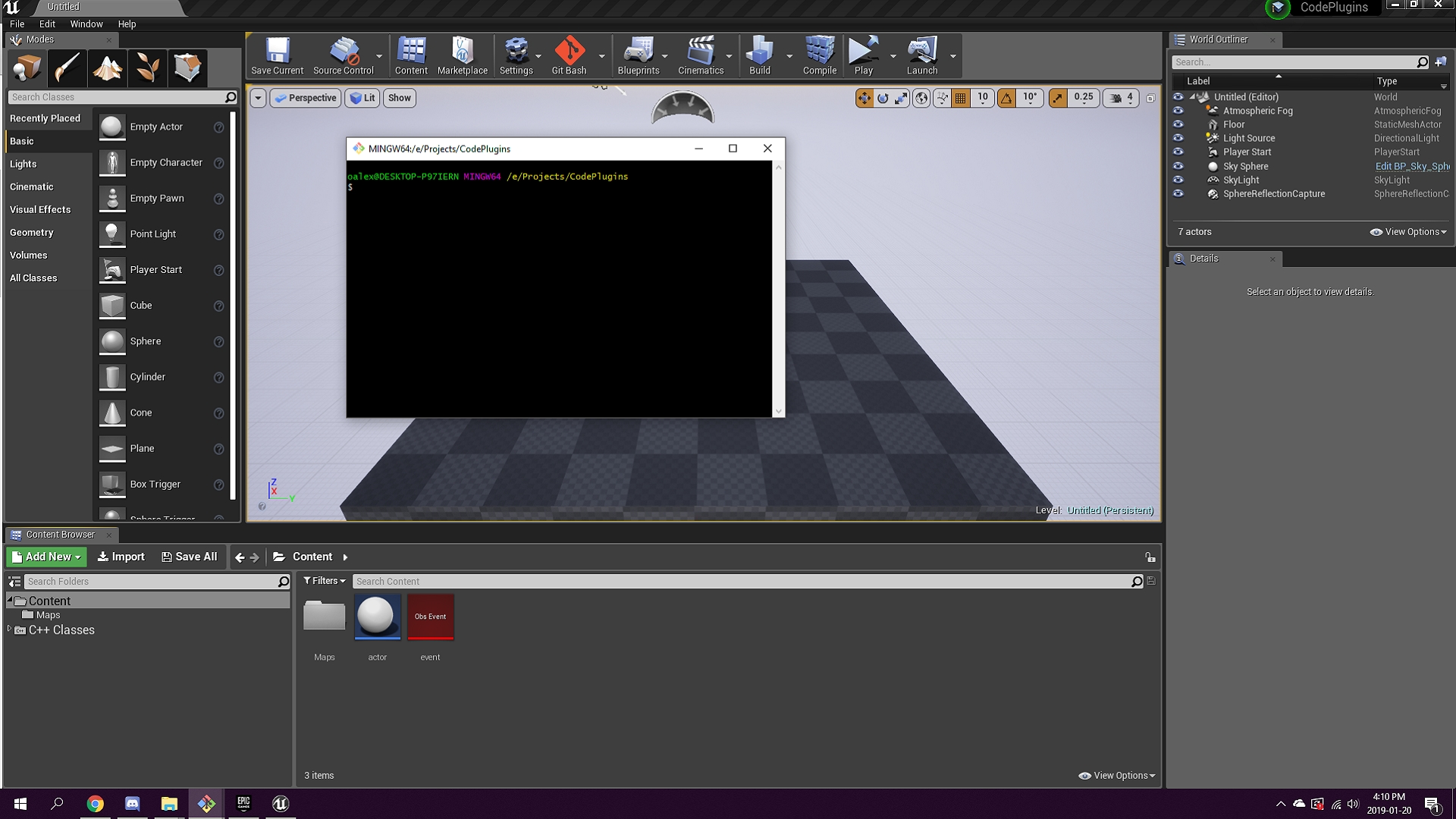Open the Window menu
The height and width of the screenshot is (819, 1456).
(x=86, y=24)
